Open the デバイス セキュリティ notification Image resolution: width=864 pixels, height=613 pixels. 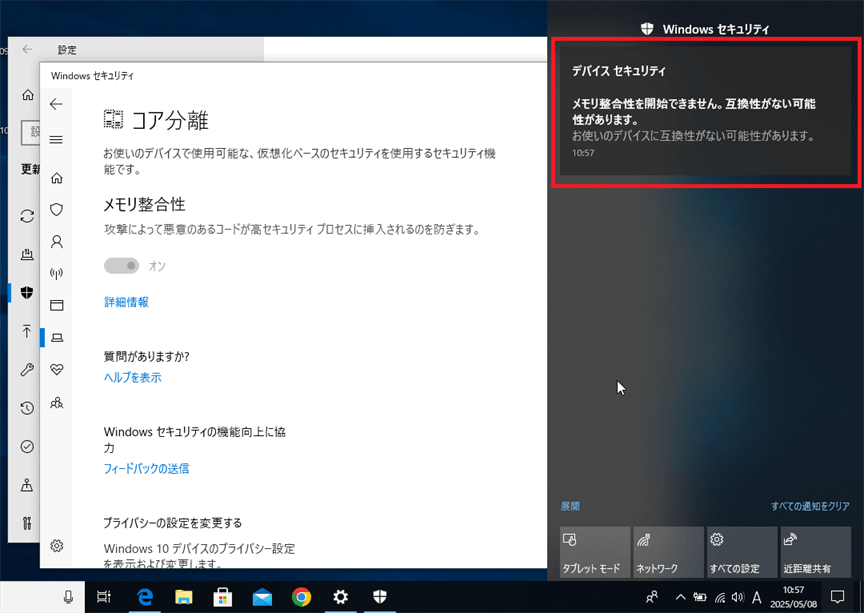[705, 112]
